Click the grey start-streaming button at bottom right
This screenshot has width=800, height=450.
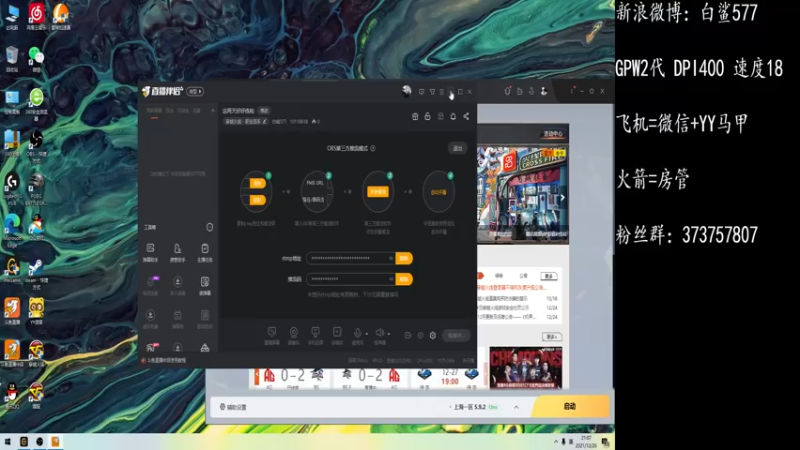[x=456, y=335]
